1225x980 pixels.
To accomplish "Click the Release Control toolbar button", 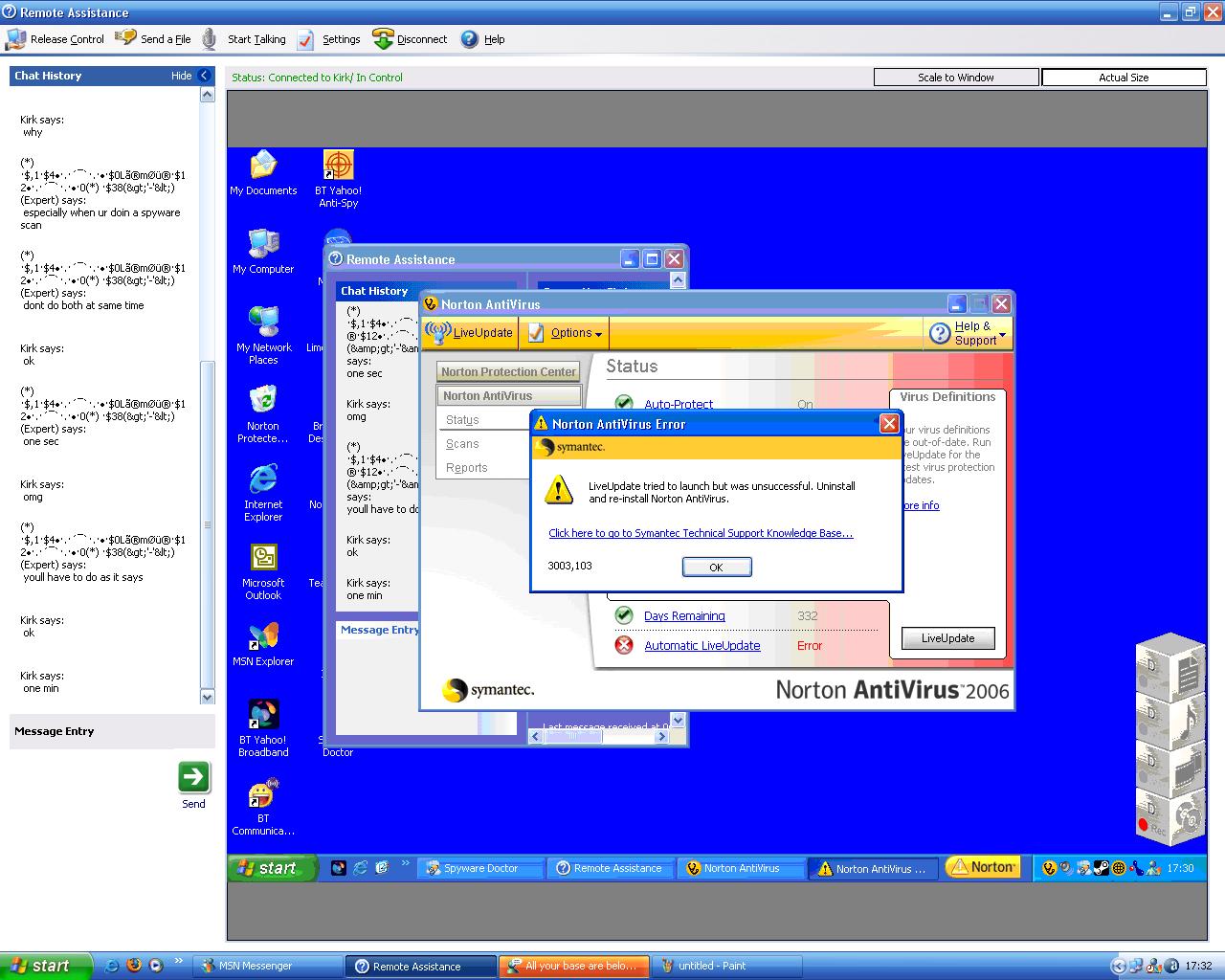I will click(x=56, y=39).
